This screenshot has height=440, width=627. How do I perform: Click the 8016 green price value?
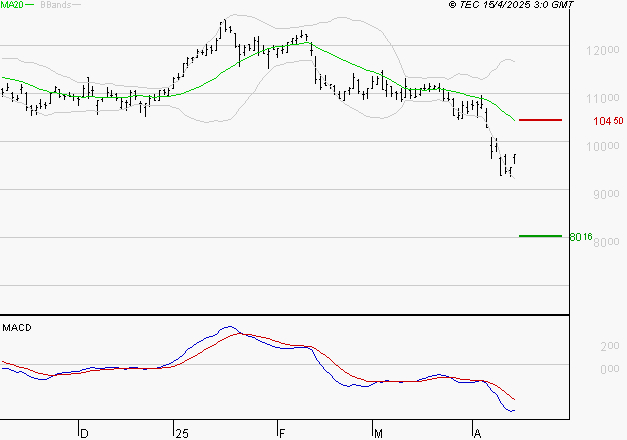pos(580,237)
